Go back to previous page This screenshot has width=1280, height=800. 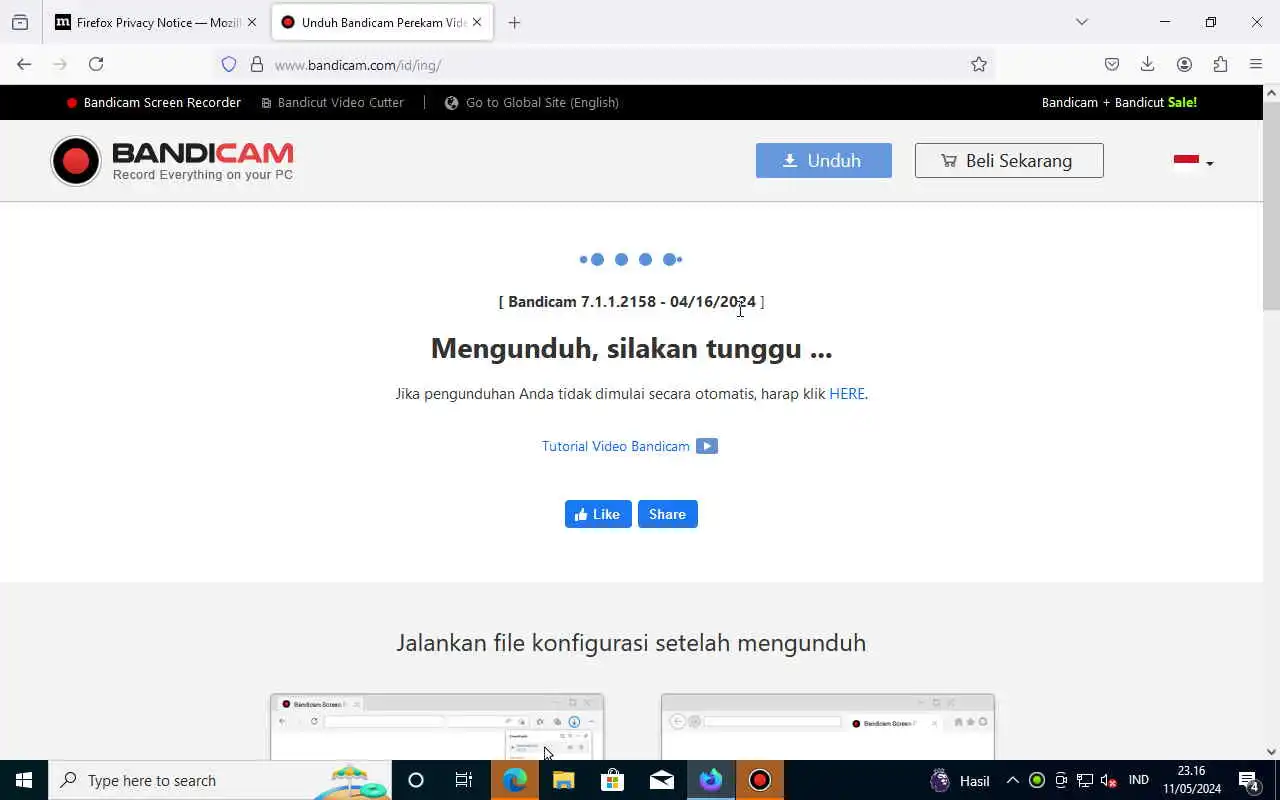point(24,64)
